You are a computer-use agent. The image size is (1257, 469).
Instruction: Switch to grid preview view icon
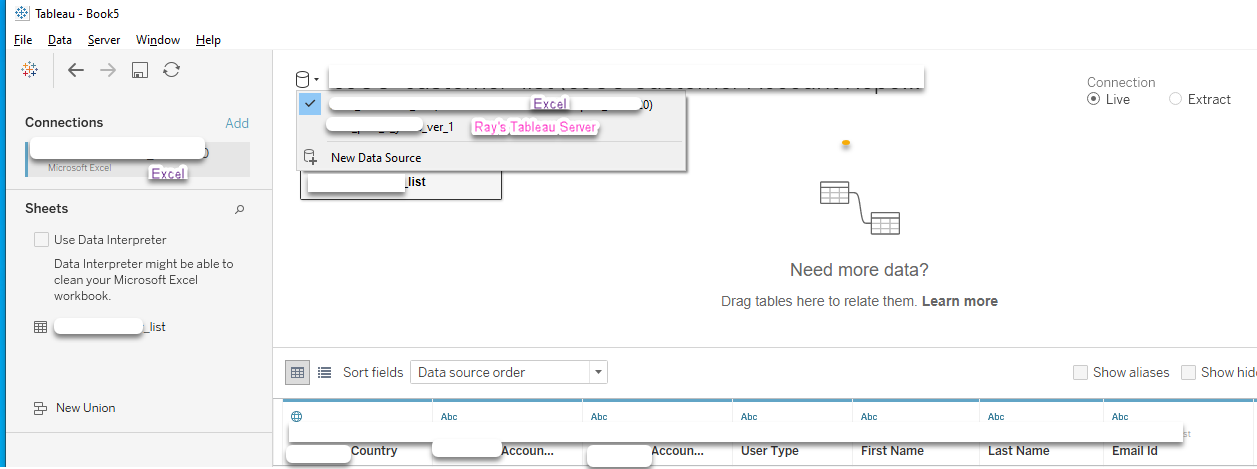pyautogui.click(x=297, y=372)
